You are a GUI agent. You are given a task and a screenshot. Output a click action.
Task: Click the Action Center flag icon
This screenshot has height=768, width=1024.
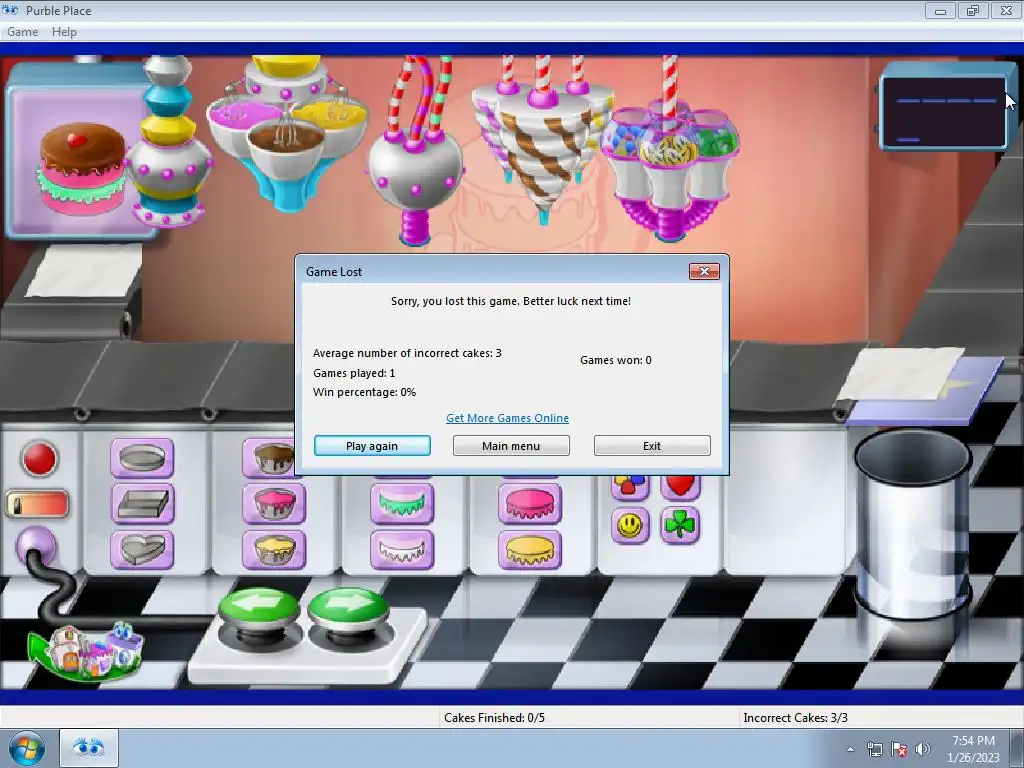click(899, 749)
